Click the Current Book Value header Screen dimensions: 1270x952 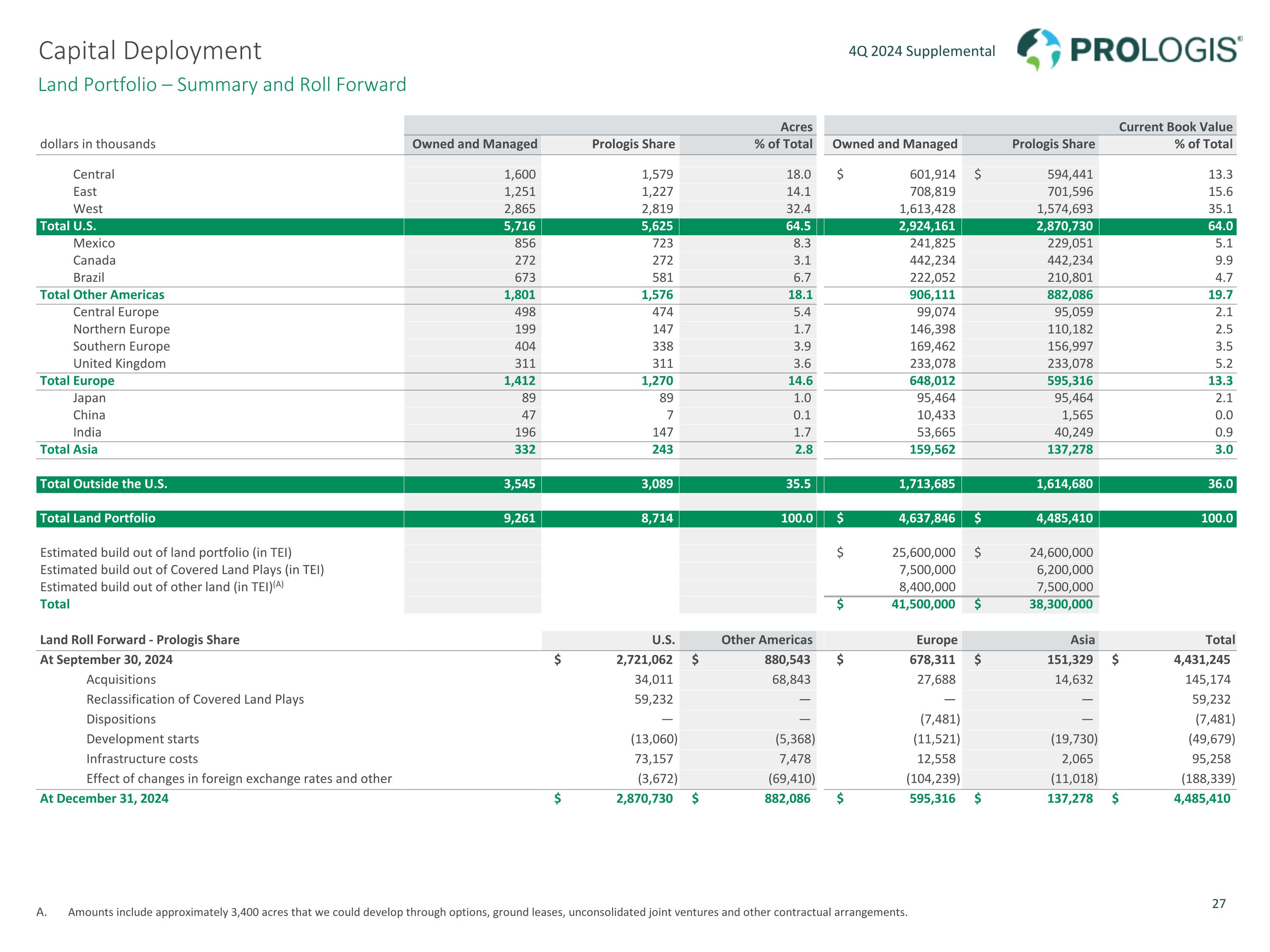pyautogui.click(x=1175, y=127)
